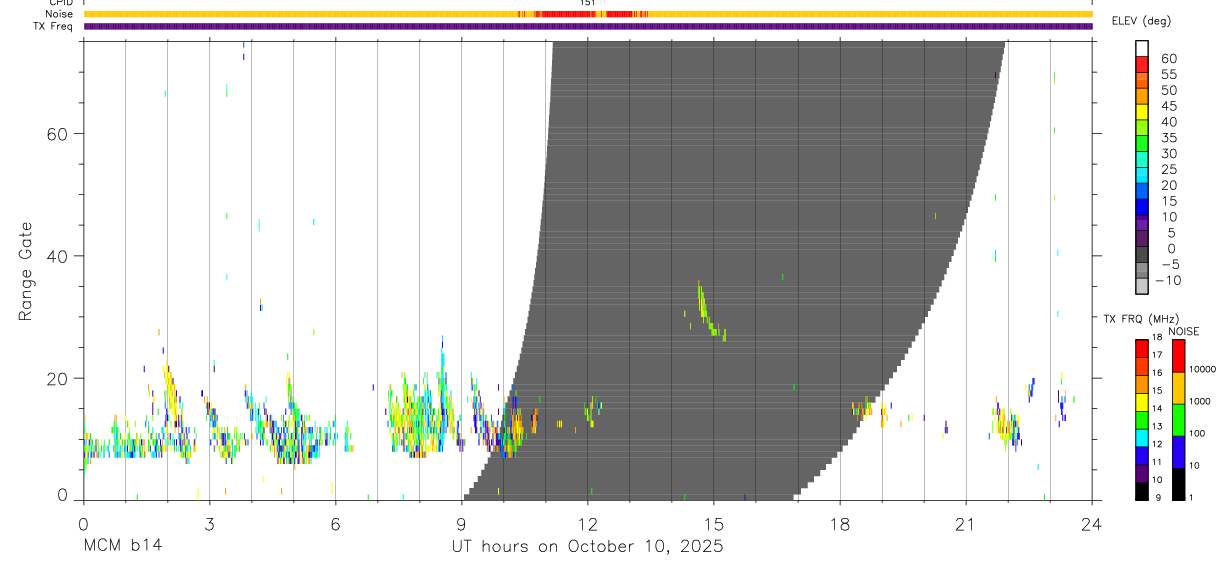Click the "10000" value on the NOISE scale
Viewport: 1228px width, 567px height.
(1203, 369)
